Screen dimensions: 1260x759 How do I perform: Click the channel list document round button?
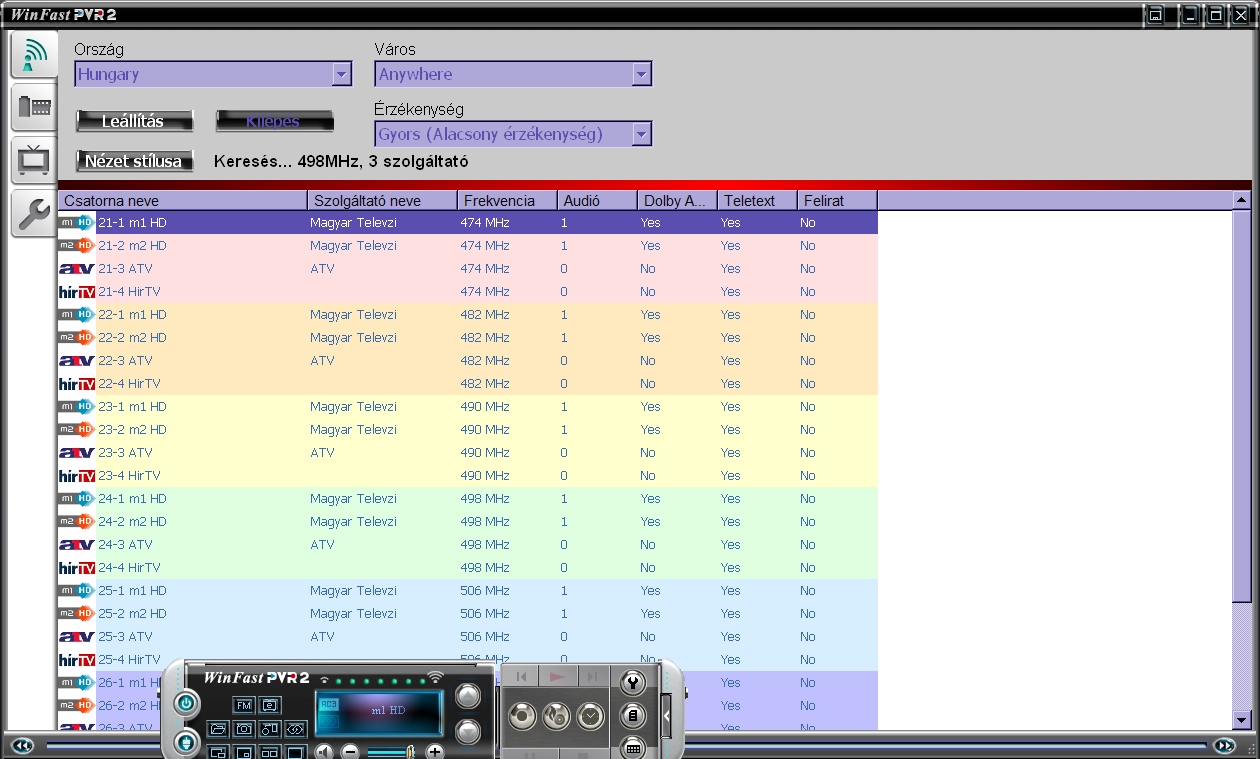632,716
